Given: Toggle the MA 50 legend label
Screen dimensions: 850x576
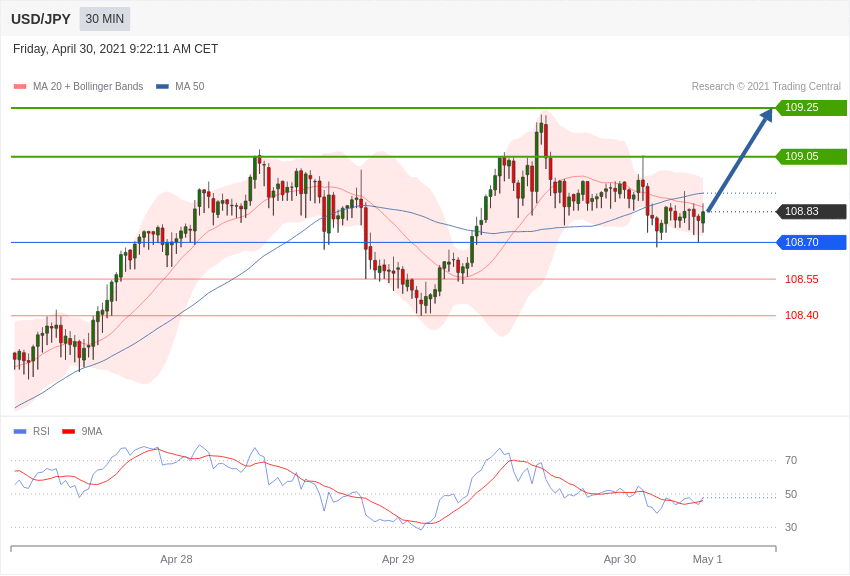Looking at the screenshot, I should pyautogui.click(x=190, y=86).
